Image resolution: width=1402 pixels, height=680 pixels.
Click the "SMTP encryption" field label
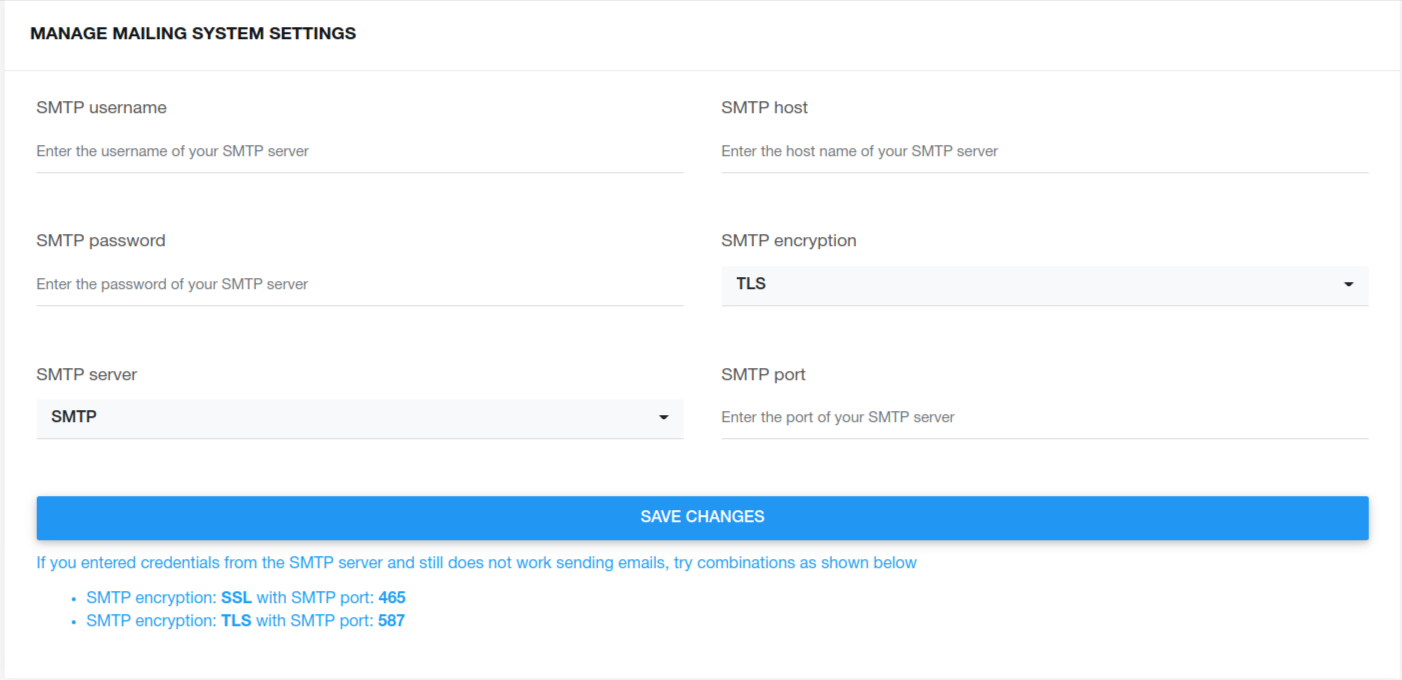tap(788, 240)
